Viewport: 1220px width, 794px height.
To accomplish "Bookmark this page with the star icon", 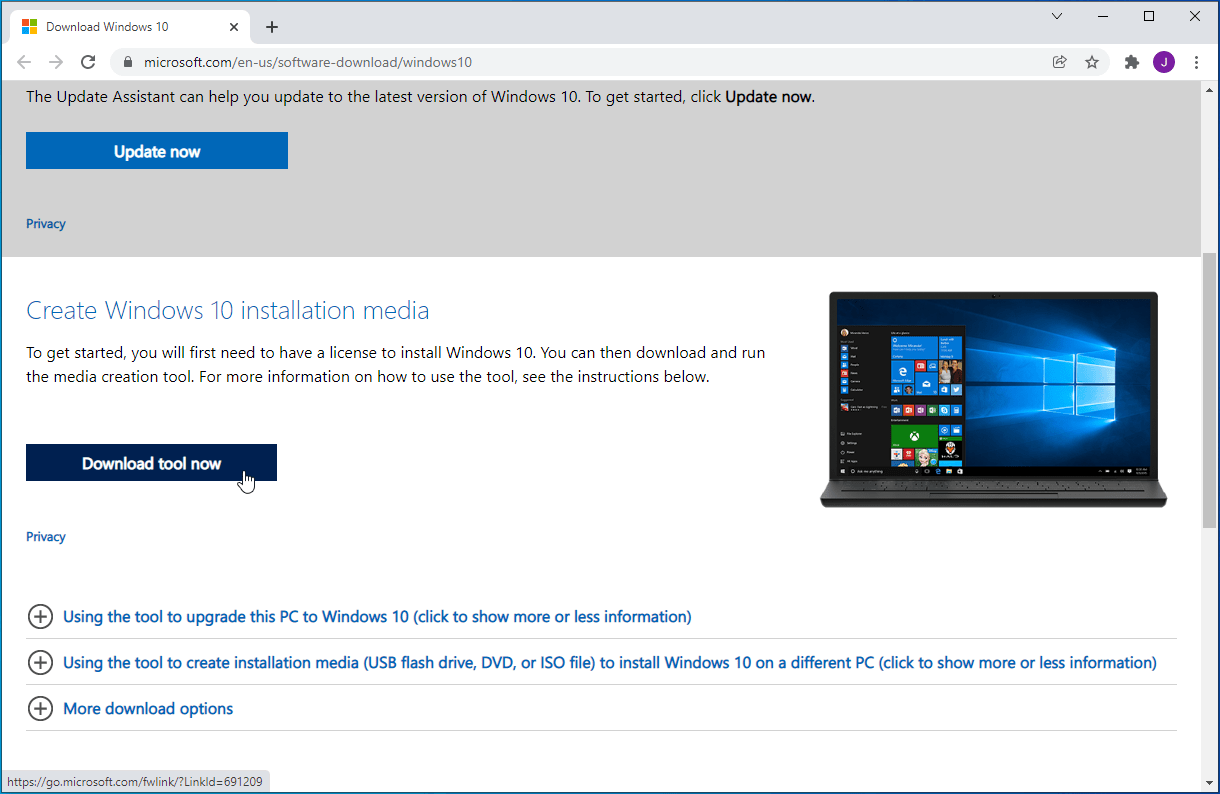I will (x=1092, y=62).
